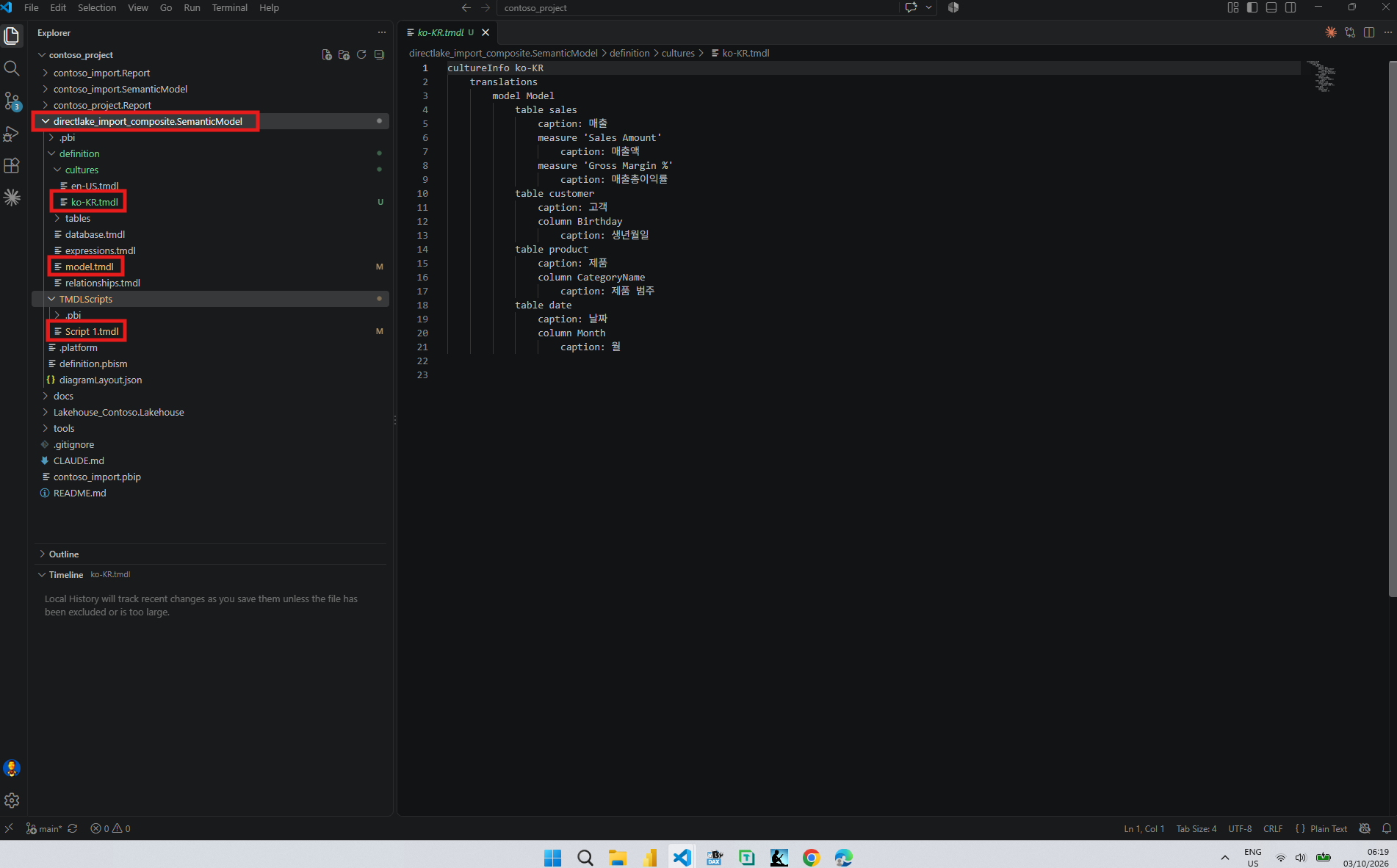Open Explorer views and more actions menu

coord(381,33)
